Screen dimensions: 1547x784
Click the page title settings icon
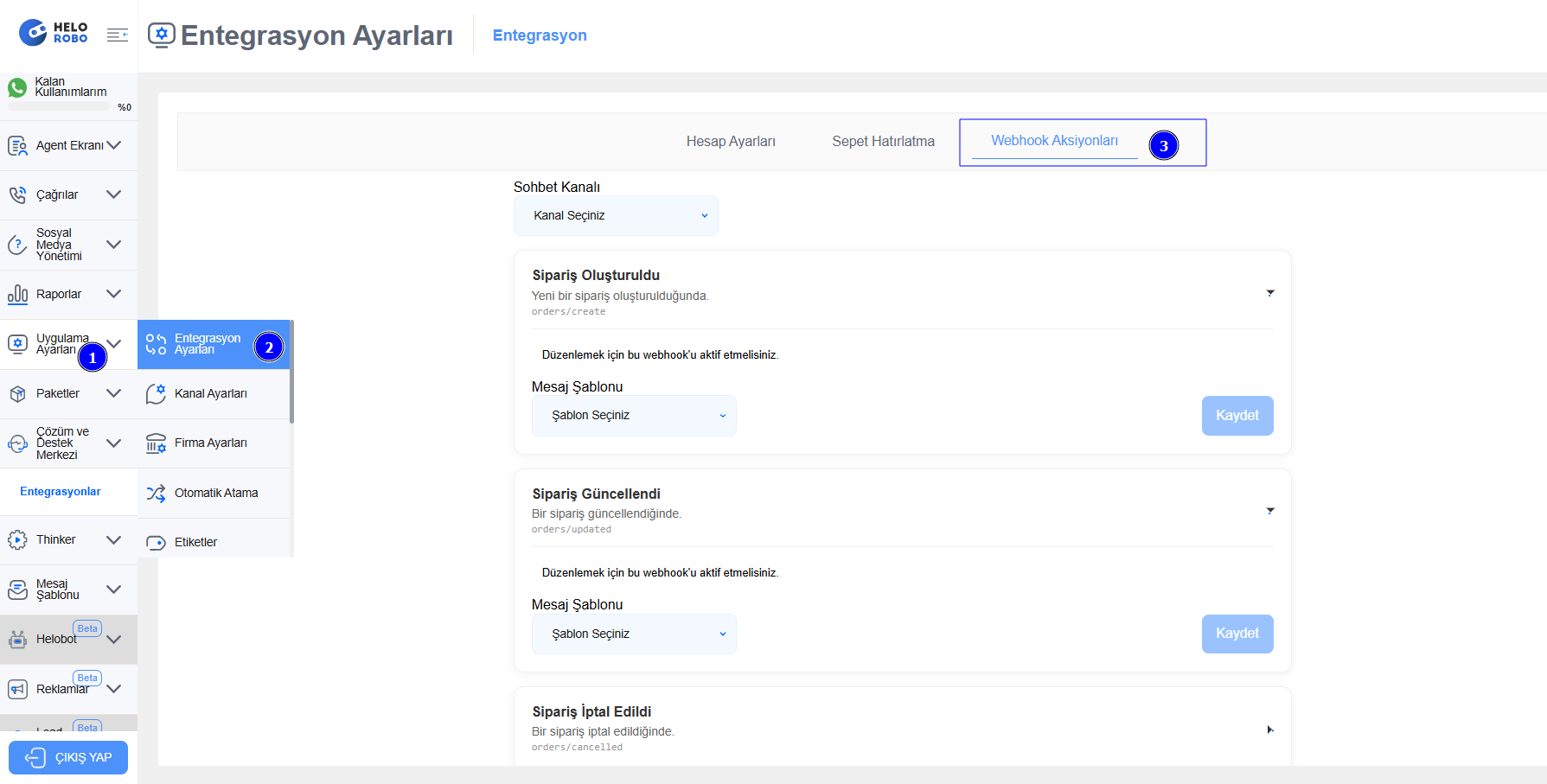(x=162, y=35)
